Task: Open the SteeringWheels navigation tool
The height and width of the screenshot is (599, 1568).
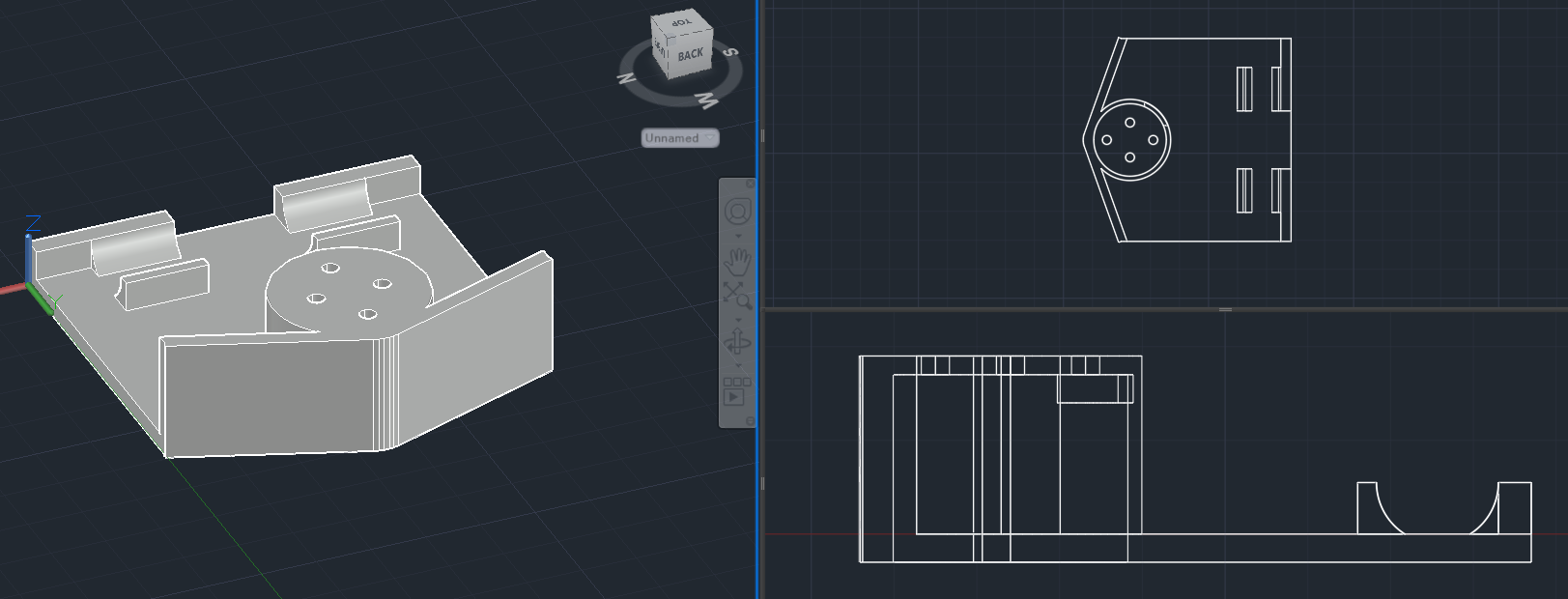Action: (x=738, y=212)
